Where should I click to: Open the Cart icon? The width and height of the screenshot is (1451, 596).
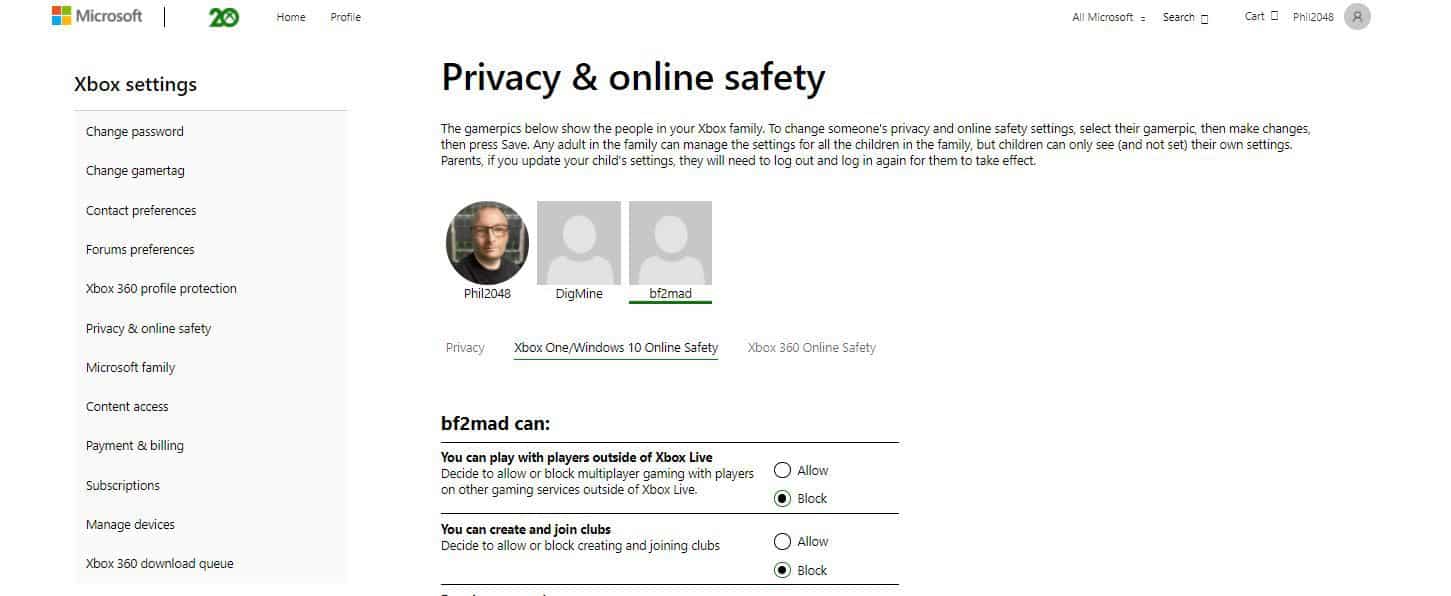(x=1274, y=16)
